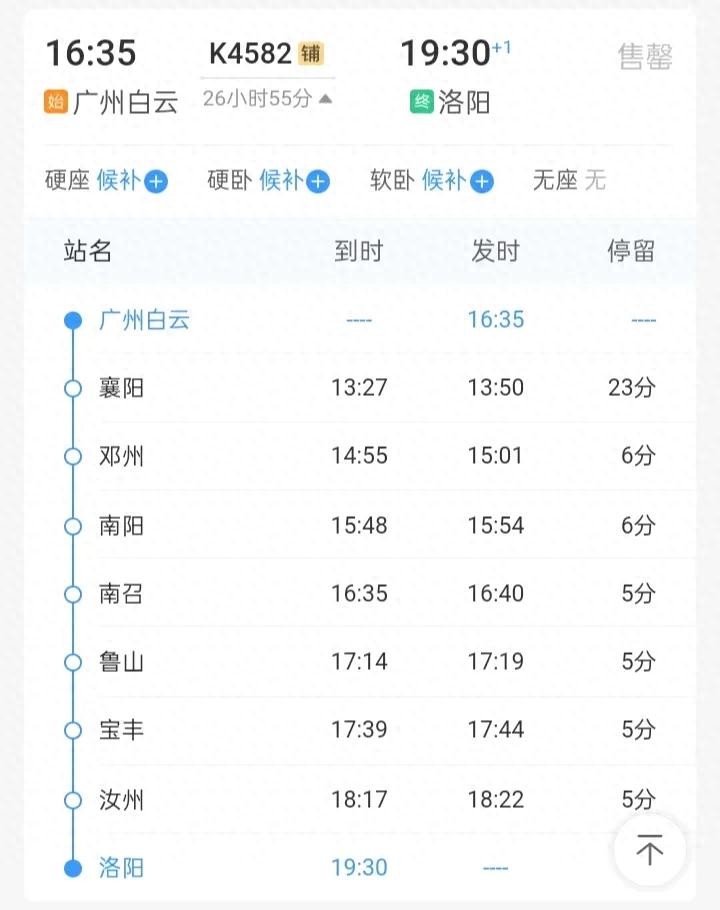Screen dimensions: 720x910
Task: Tap the plus icon beside 软卧 候补
Action: coord(482,182)
